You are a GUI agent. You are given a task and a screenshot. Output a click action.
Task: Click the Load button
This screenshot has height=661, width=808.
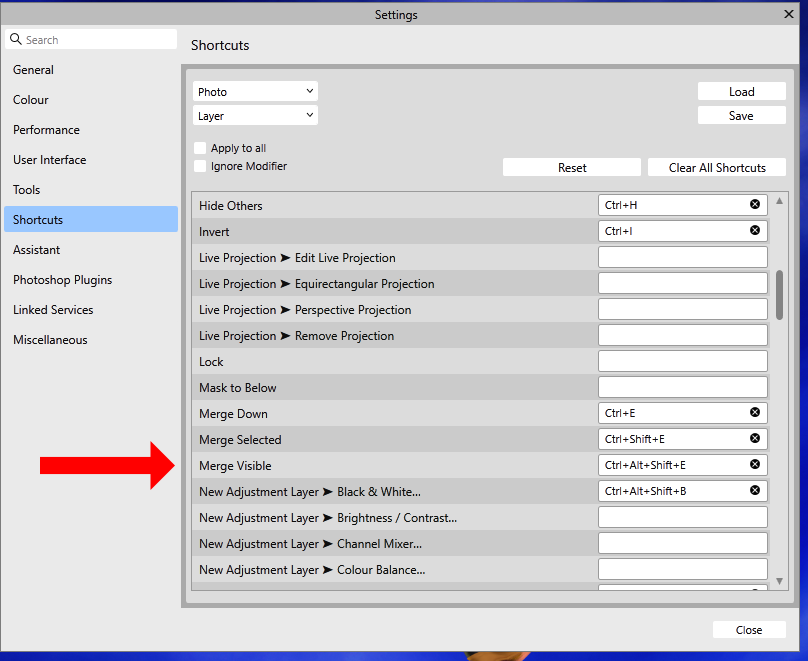[741, 91]
